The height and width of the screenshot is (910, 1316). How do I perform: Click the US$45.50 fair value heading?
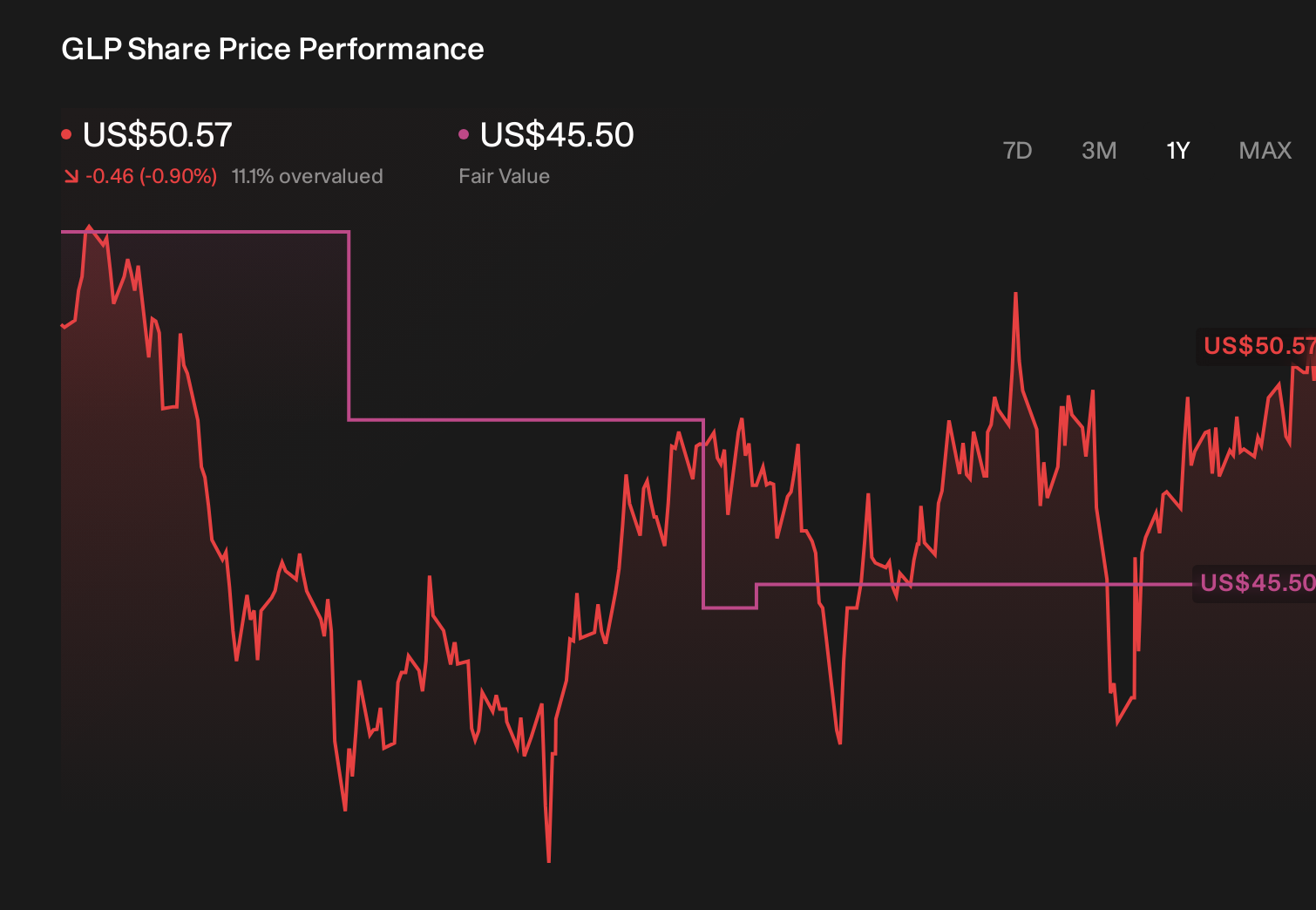click(557, 135)
